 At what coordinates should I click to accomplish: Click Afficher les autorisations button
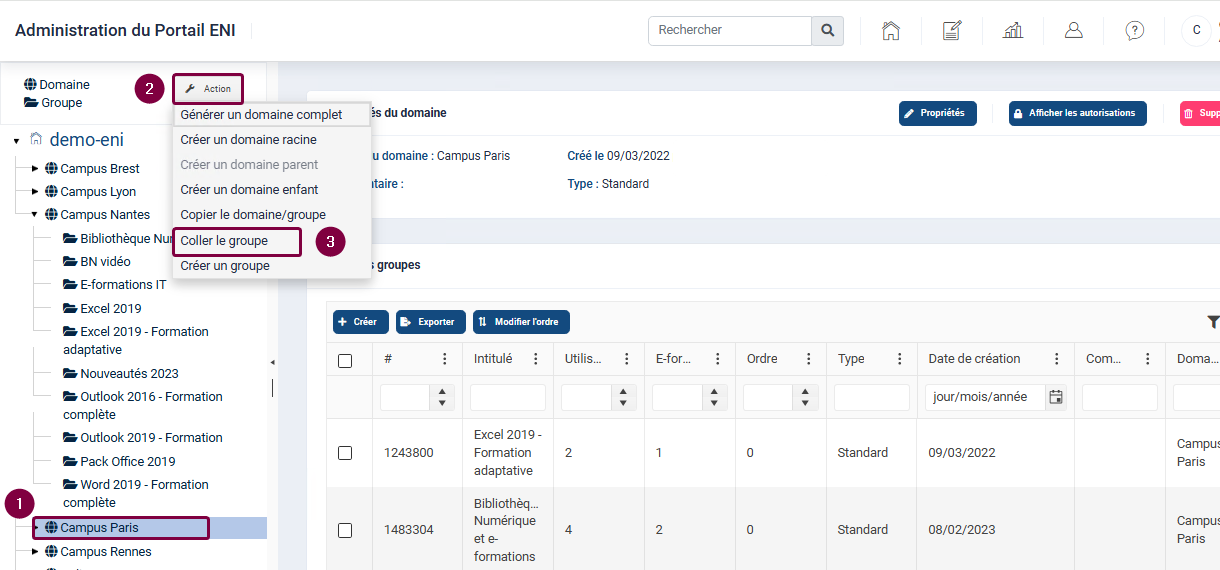click(1077, 113)
